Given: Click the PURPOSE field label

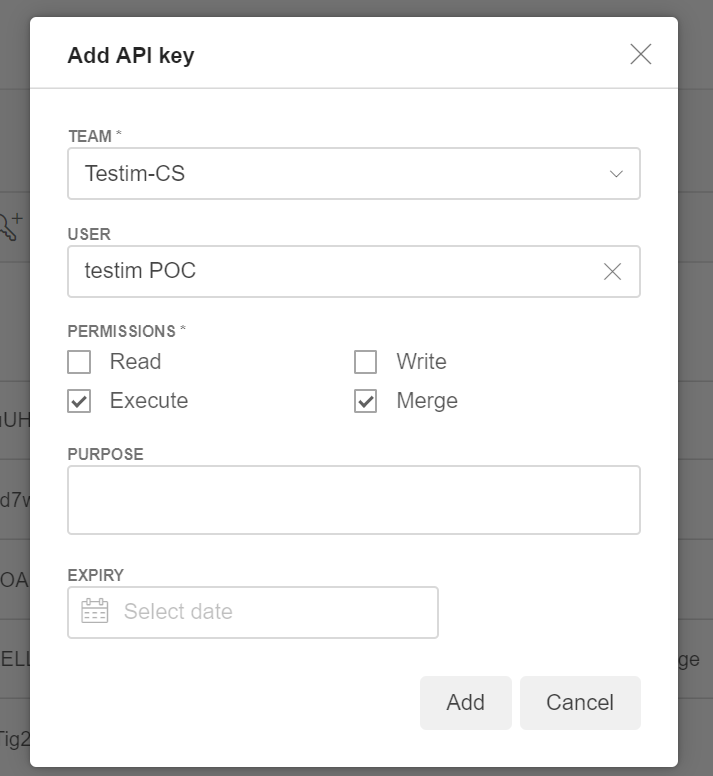Looking at the screenshot, I should click(105, 454).
